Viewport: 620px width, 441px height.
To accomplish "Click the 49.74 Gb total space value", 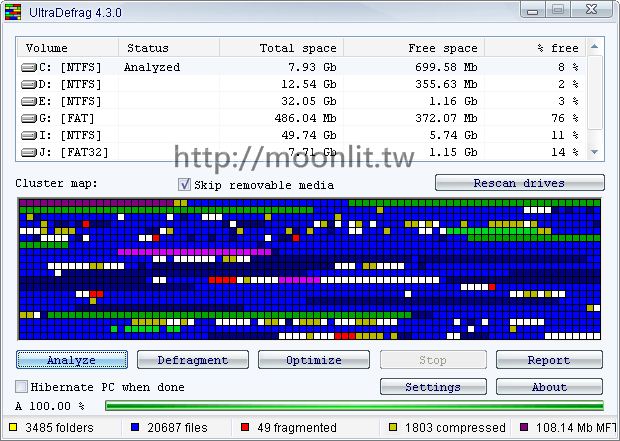I will [309, 135].
